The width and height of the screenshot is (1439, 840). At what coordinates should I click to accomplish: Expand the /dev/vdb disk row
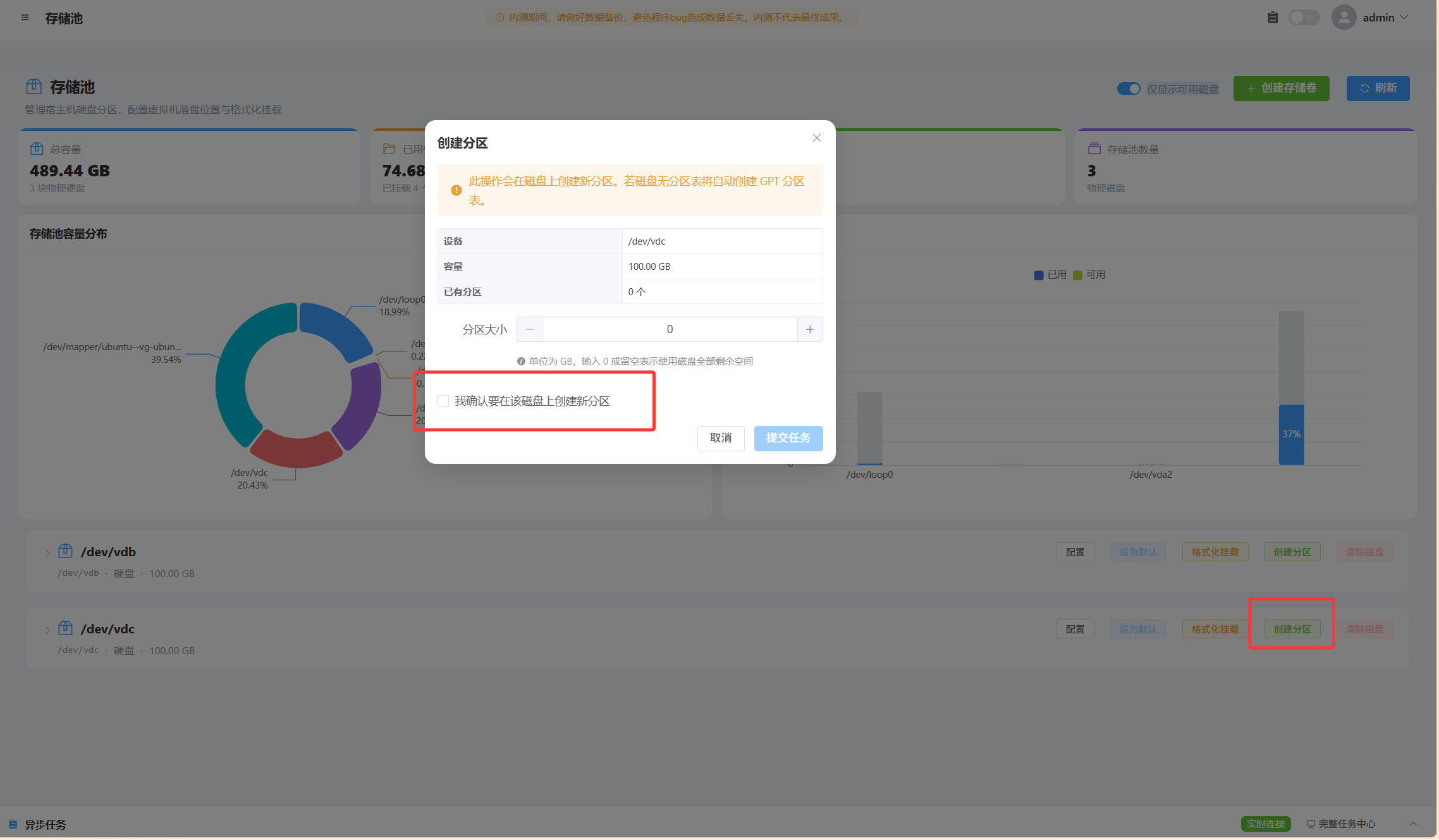[x=47, y=553]
